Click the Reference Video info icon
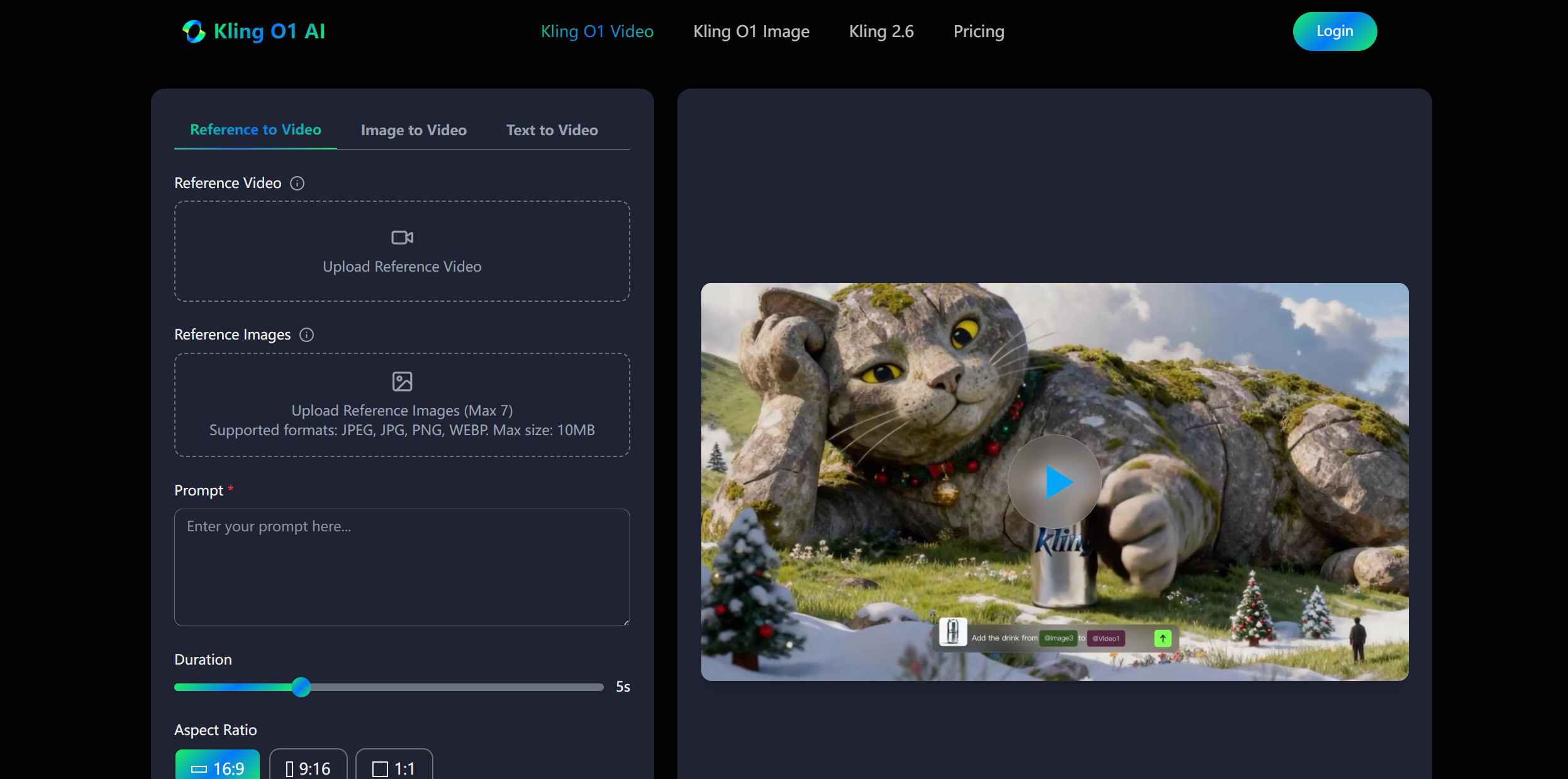The image size is (1568, 779). point(296,183)
